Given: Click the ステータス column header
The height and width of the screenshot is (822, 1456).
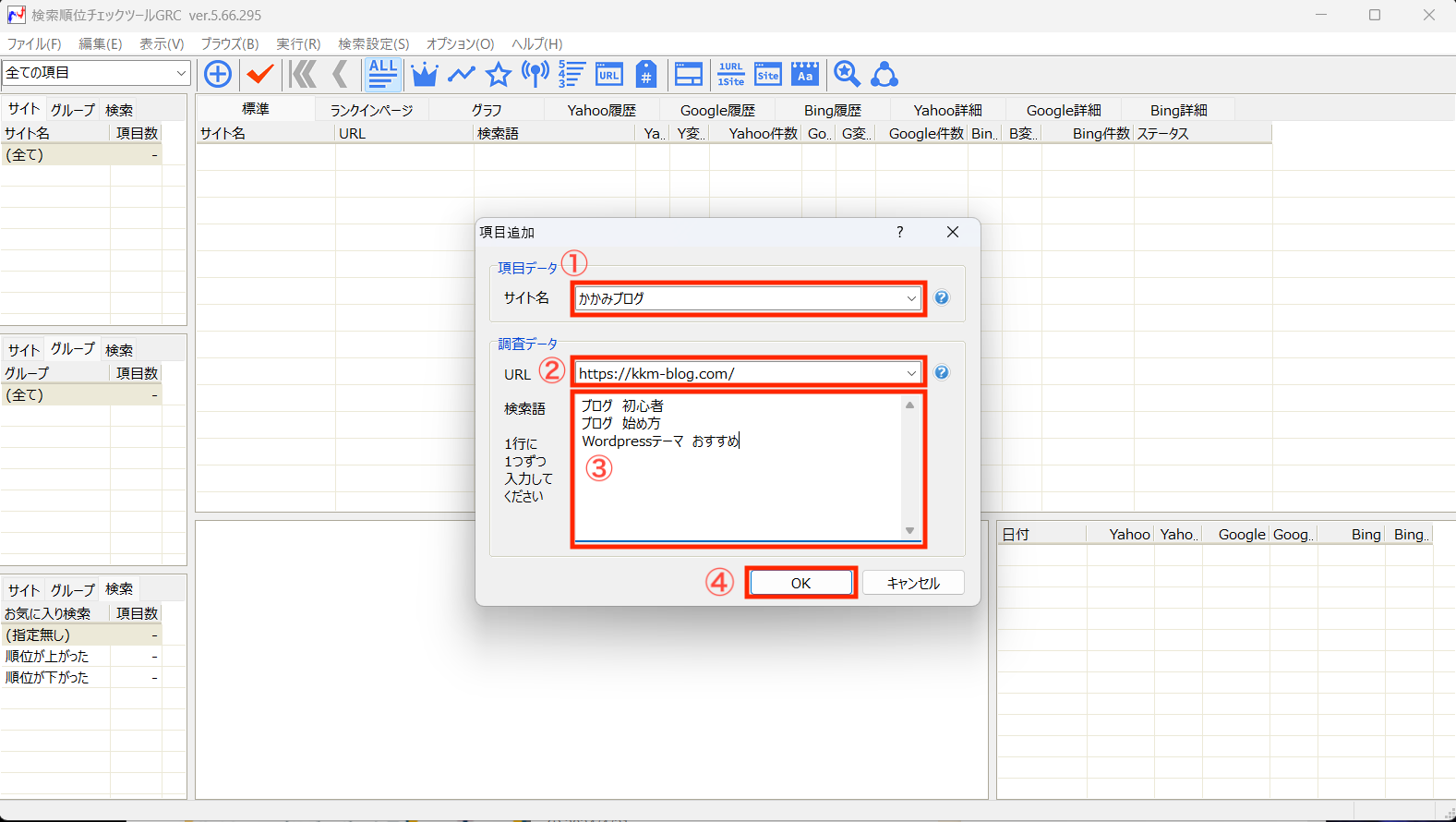Looking at the screenshot, I should coord(1203,133).
